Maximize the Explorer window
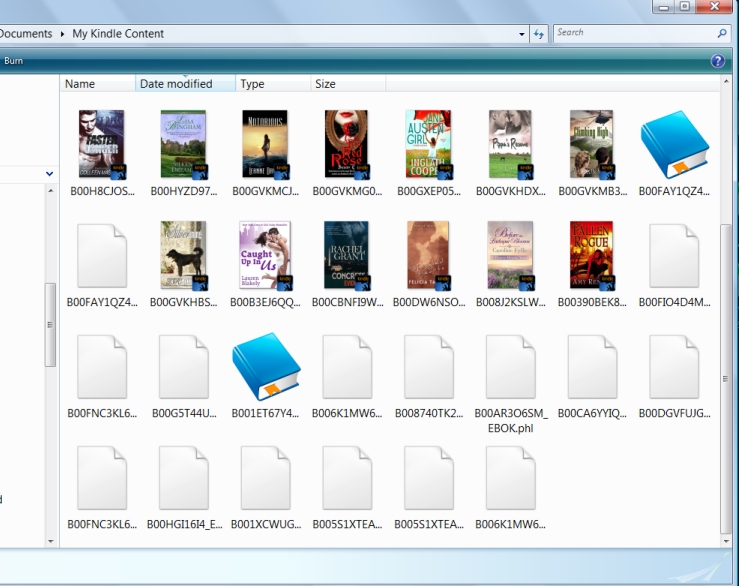The width and height of the screenshot is (739, 586). pos(684,6)
